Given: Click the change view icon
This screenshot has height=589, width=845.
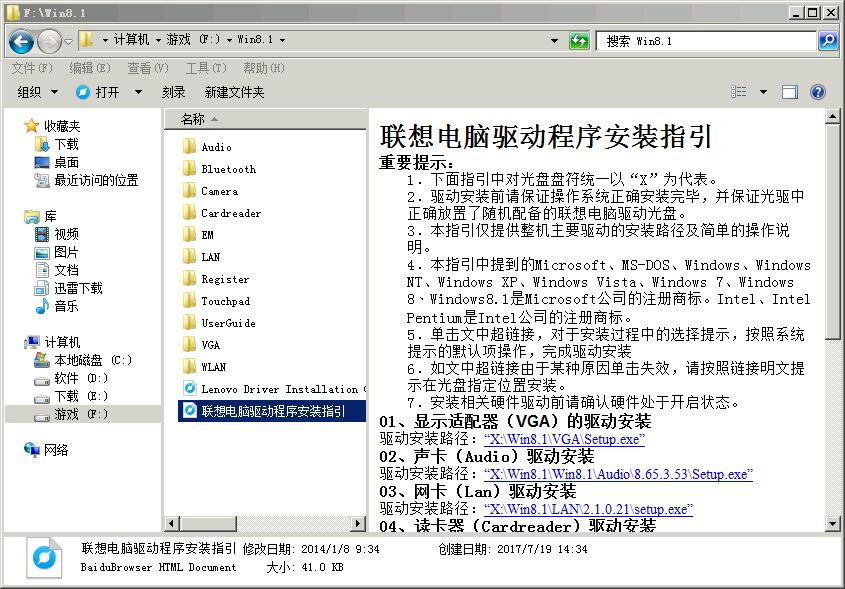Looking at the screenshot, I should [x=738, y=92].
